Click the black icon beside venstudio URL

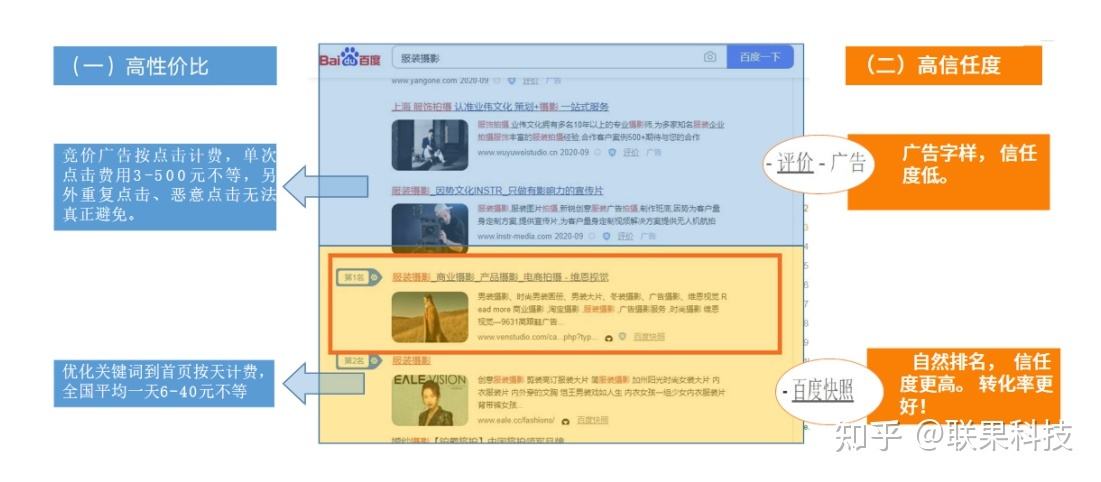point(609,338)
